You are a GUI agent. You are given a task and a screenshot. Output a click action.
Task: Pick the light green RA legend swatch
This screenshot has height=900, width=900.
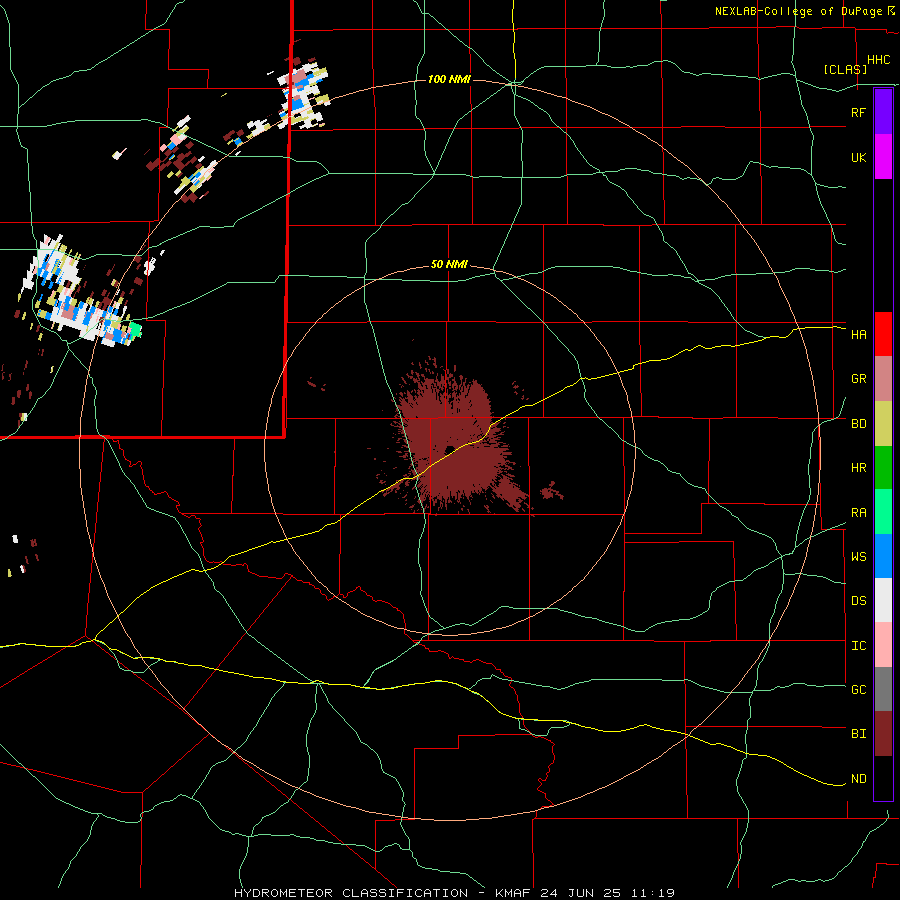coord(883,512)
